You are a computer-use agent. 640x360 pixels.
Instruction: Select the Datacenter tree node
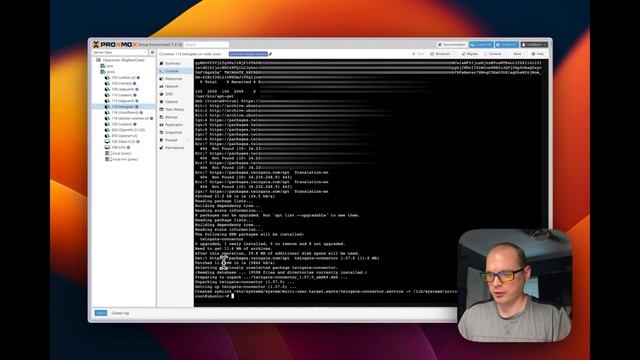coord(120,60)
